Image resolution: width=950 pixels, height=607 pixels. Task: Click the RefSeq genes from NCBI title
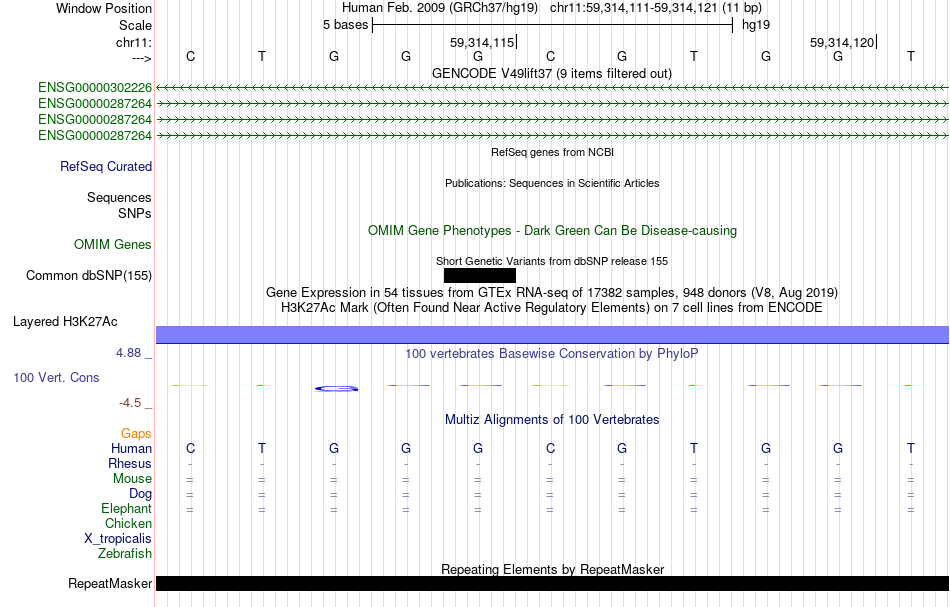[x=553, y=152]
